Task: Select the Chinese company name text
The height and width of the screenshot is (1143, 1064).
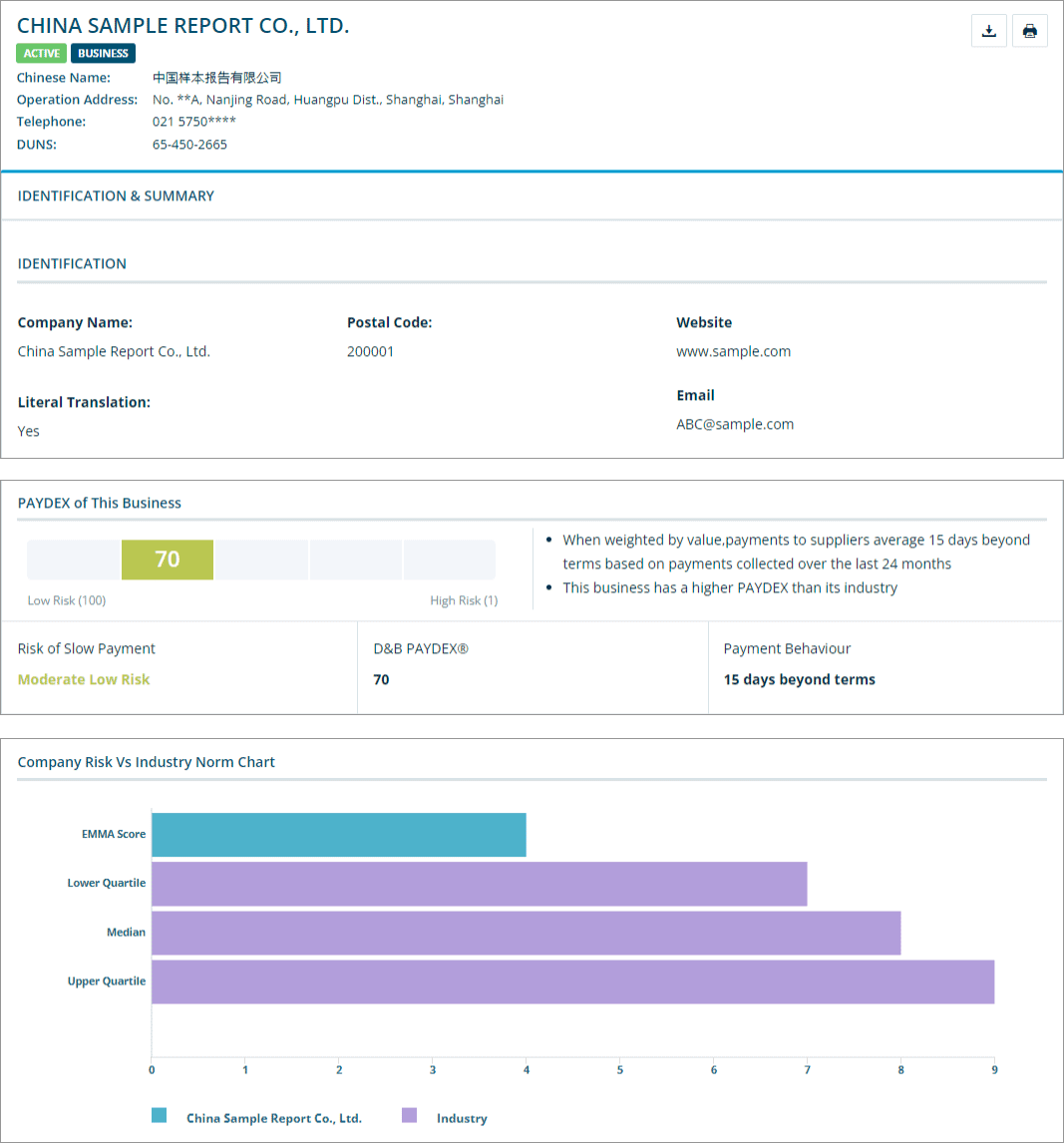Action: click(x=216, y=77)
